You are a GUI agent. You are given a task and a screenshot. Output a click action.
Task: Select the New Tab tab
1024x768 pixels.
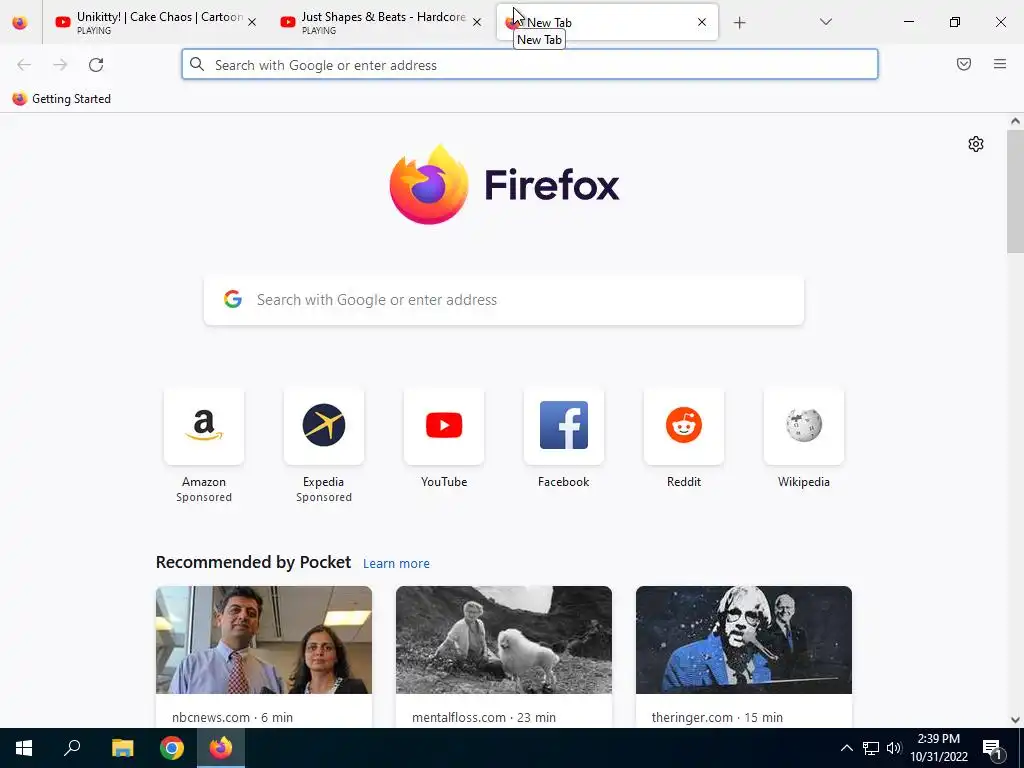607,22
